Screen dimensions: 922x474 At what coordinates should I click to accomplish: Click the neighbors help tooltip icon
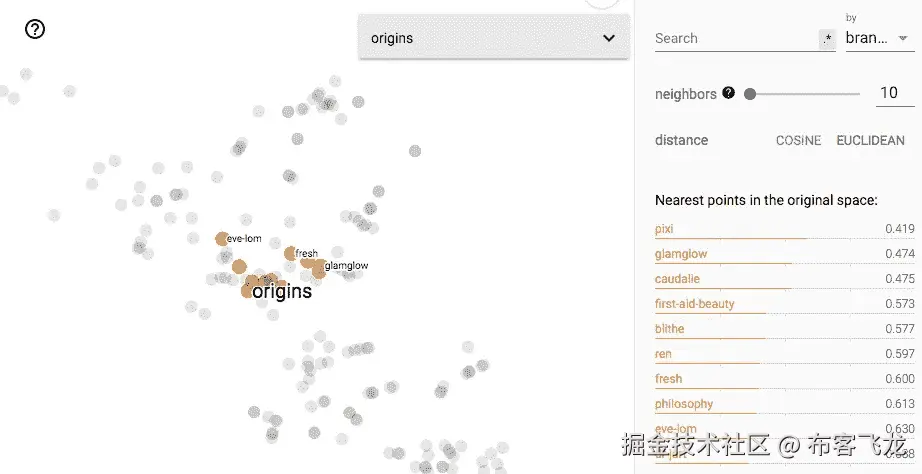click(728, 93)
